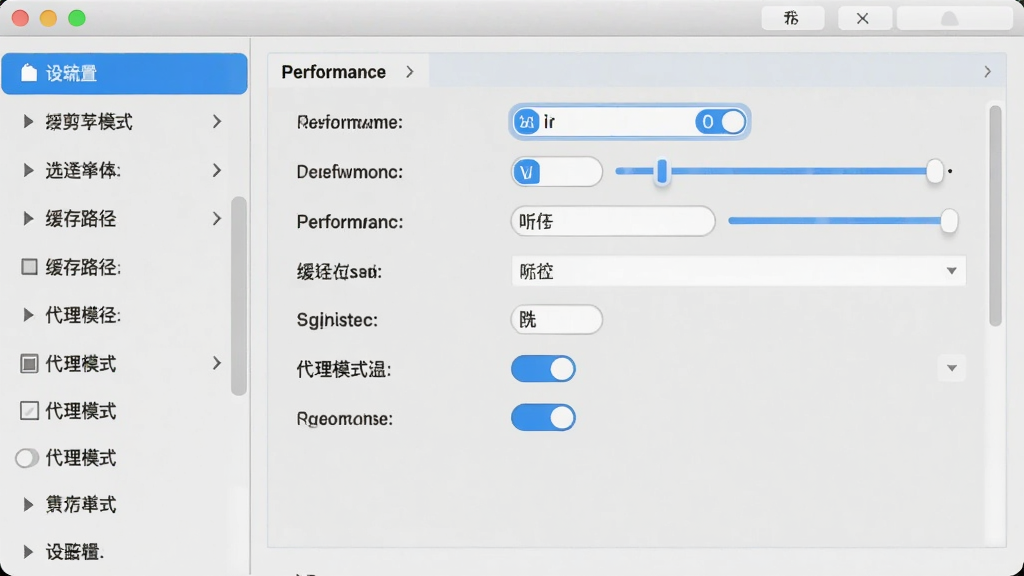The width and height of the screenshot is (1024, 576).
Task: Click into the Performanc text field
Action: 613,221
